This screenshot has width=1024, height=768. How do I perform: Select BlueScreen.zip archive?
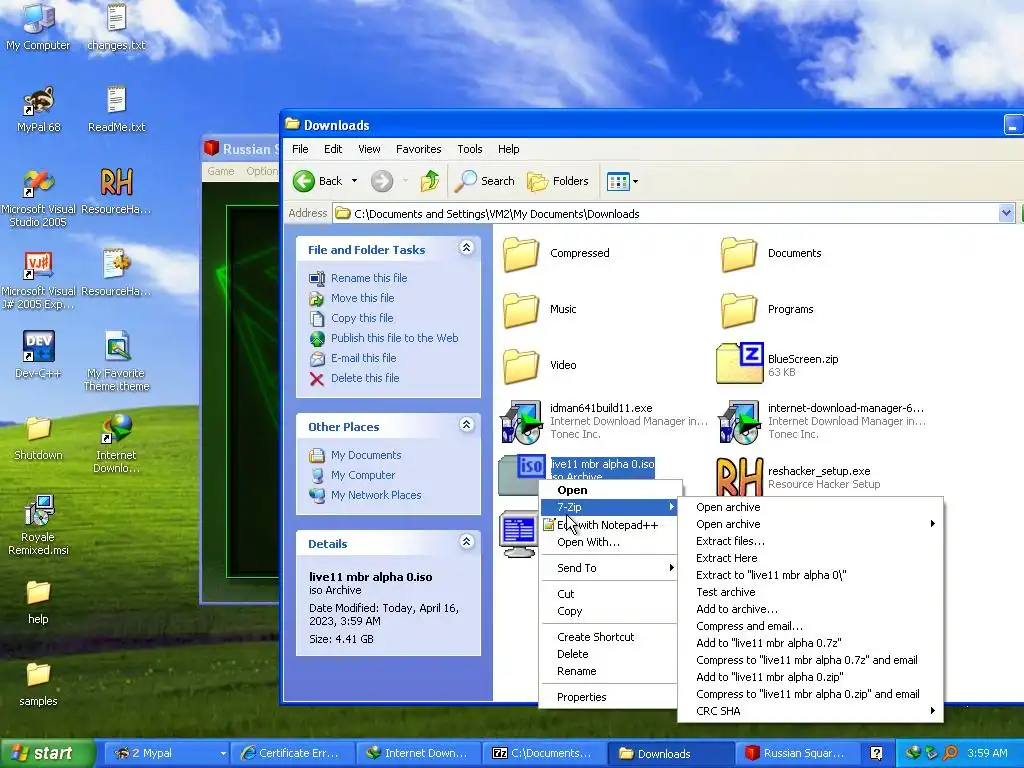[x=778, y=364]
